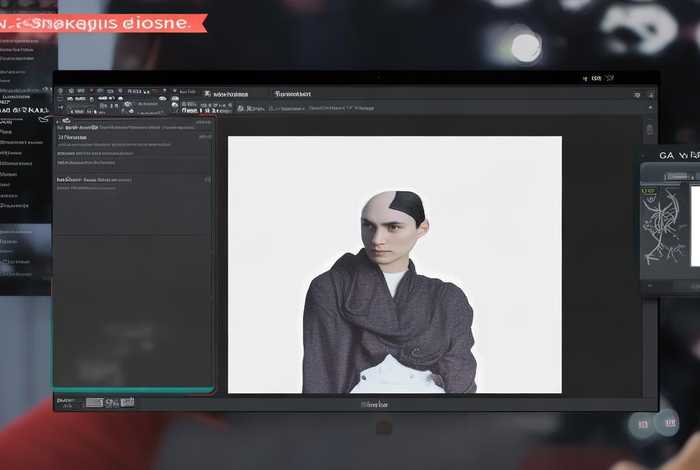Toggle the white box icon in bottom status bar
This screenshot has width=700, height=470.
[x=94, y=402]
